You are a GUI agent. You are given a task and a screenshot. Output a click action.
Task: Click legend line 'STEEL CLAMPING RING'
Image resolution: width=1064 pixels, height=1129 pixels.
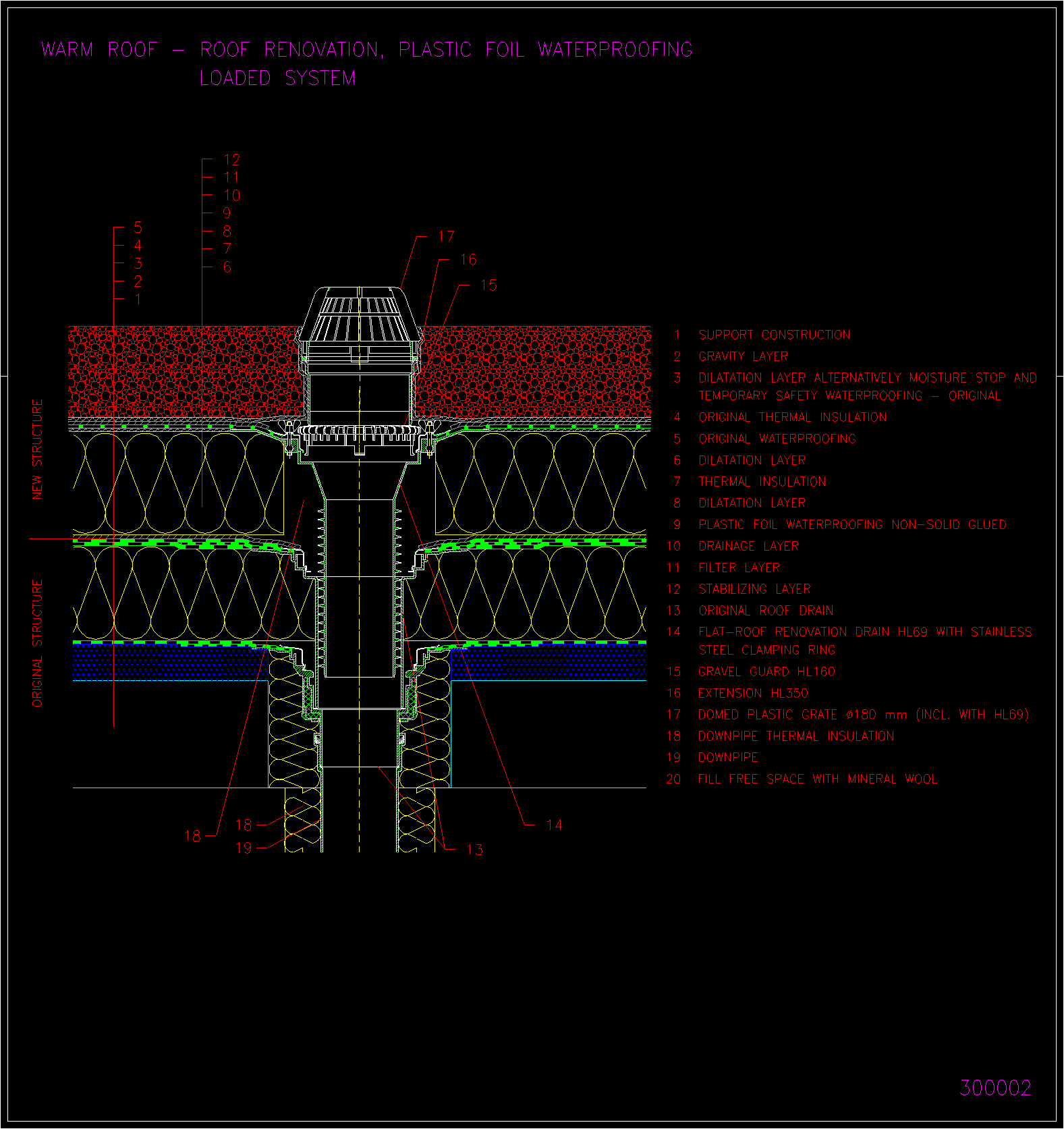point(767,650)
